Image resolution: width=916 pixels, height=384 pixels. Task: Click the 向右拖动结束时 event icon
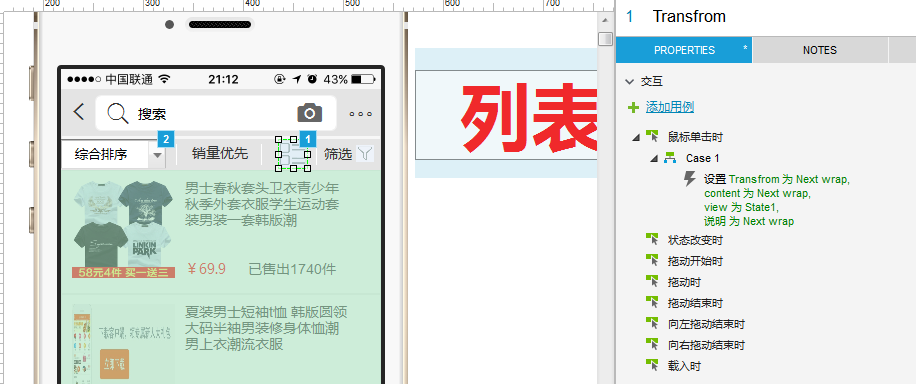pyautogui.click(x=652, y=345)
